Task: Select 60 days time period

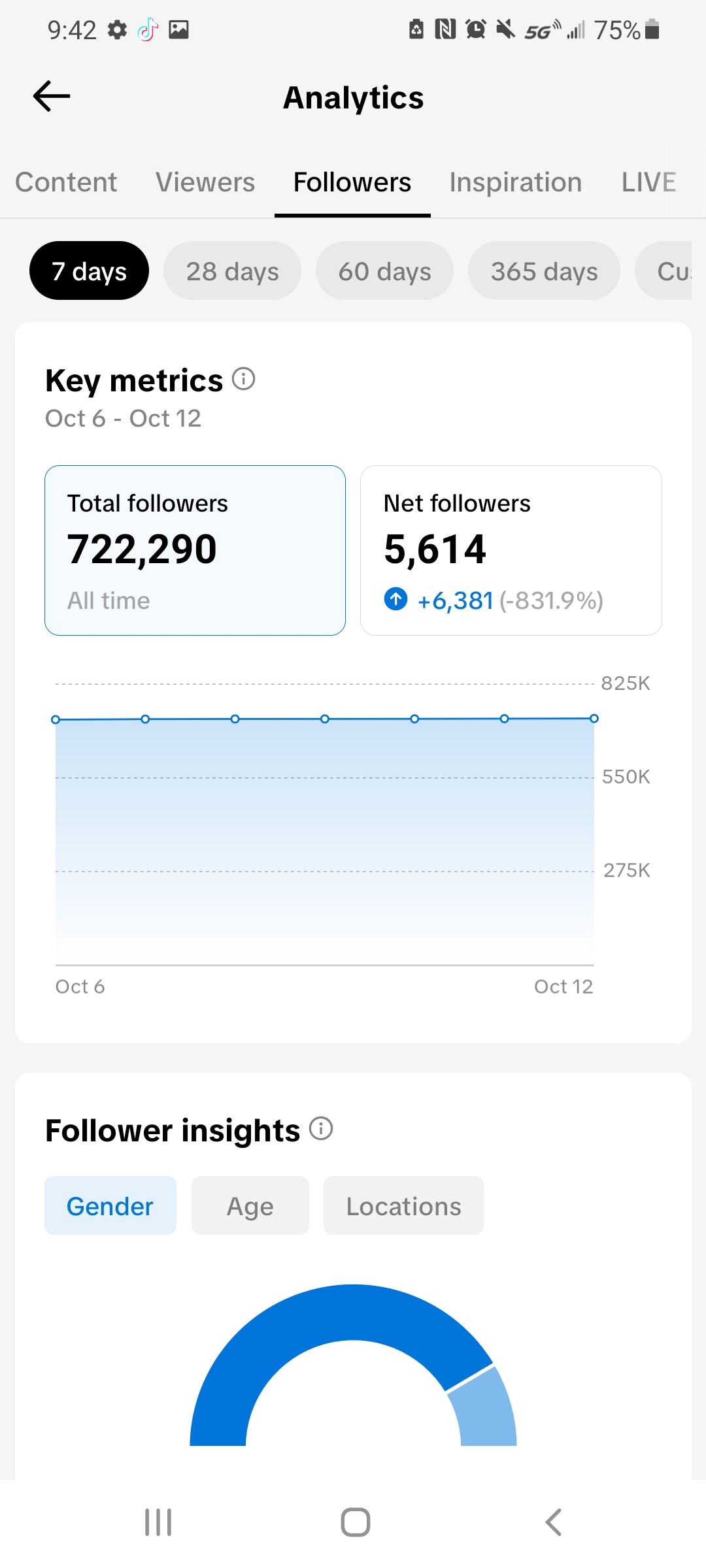Action: click(x=384, y=271)
